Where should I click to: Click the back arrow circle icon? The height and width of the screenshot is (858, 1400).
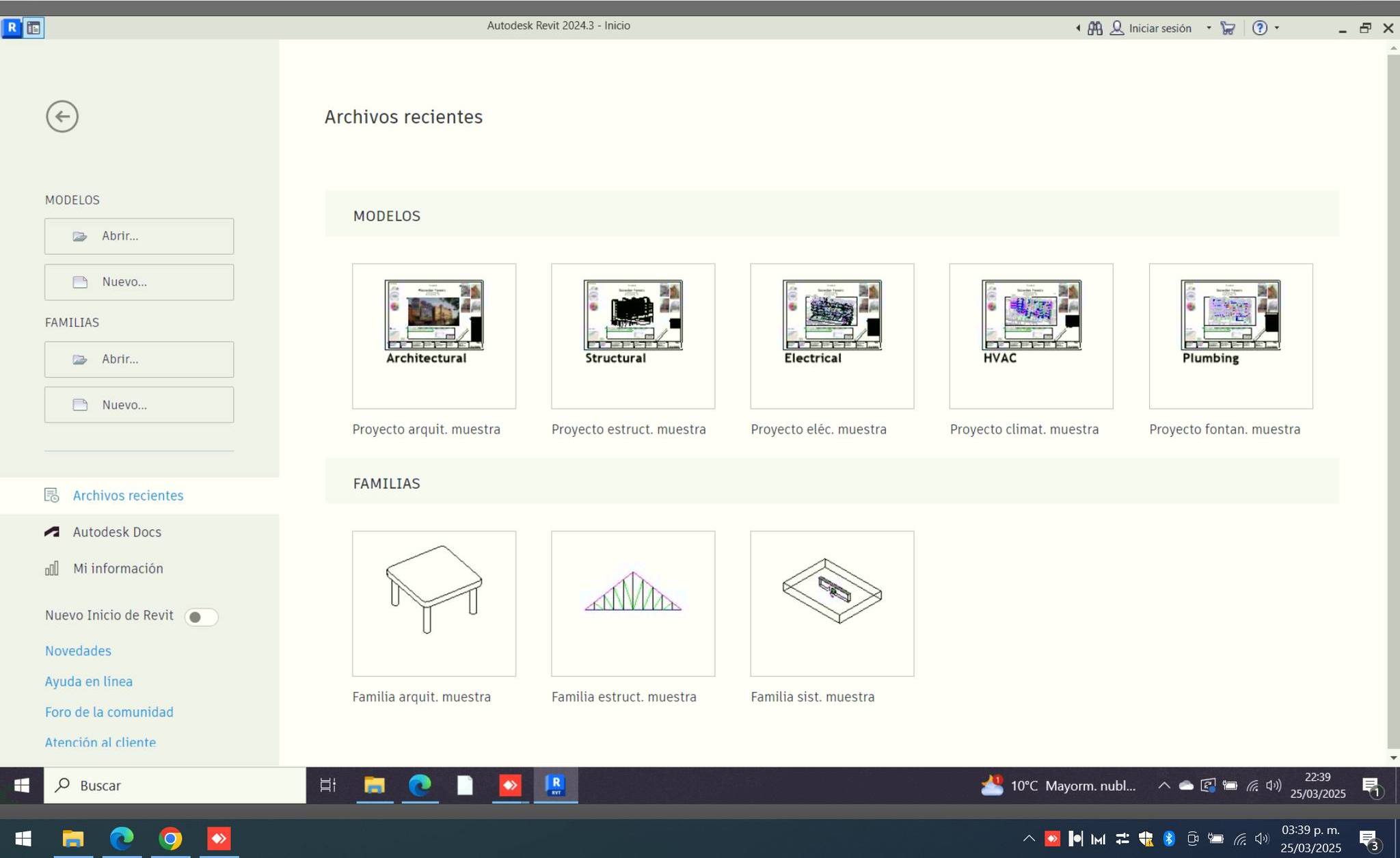coord(62,116)
